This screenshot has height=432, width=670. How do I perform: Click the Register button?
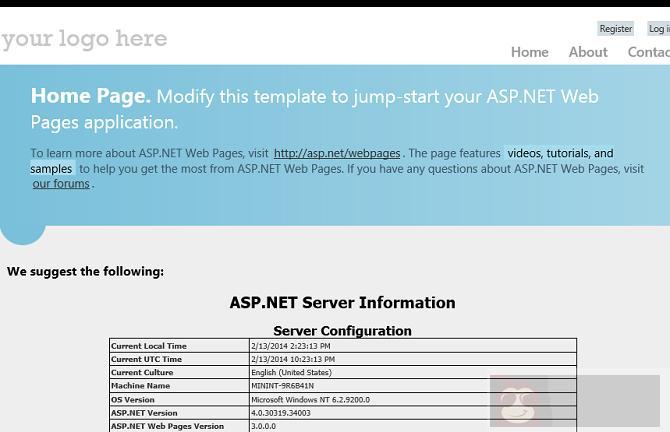coord(615,29)
